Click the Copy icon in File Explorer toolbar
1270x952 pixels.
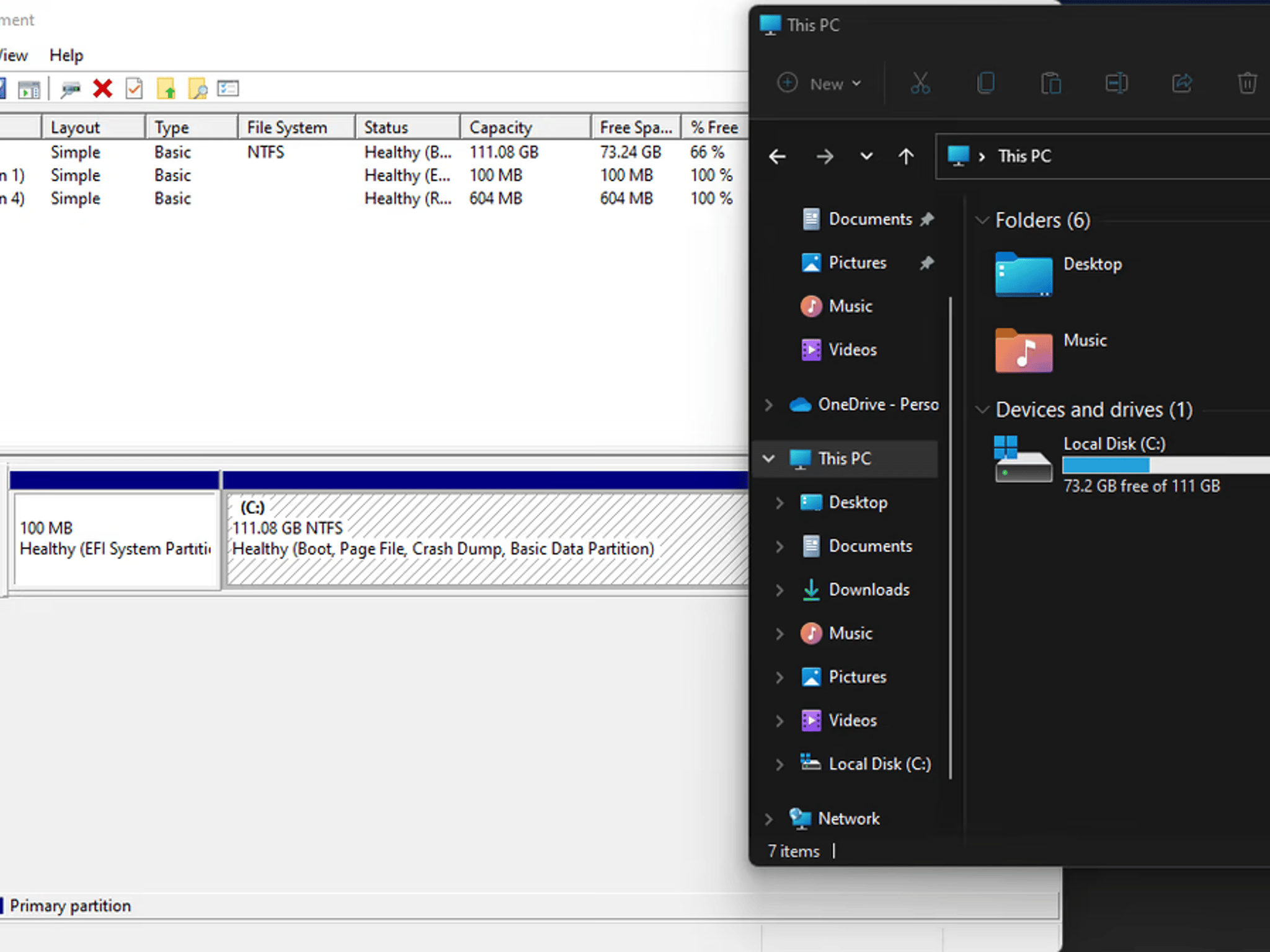point(986,83)
